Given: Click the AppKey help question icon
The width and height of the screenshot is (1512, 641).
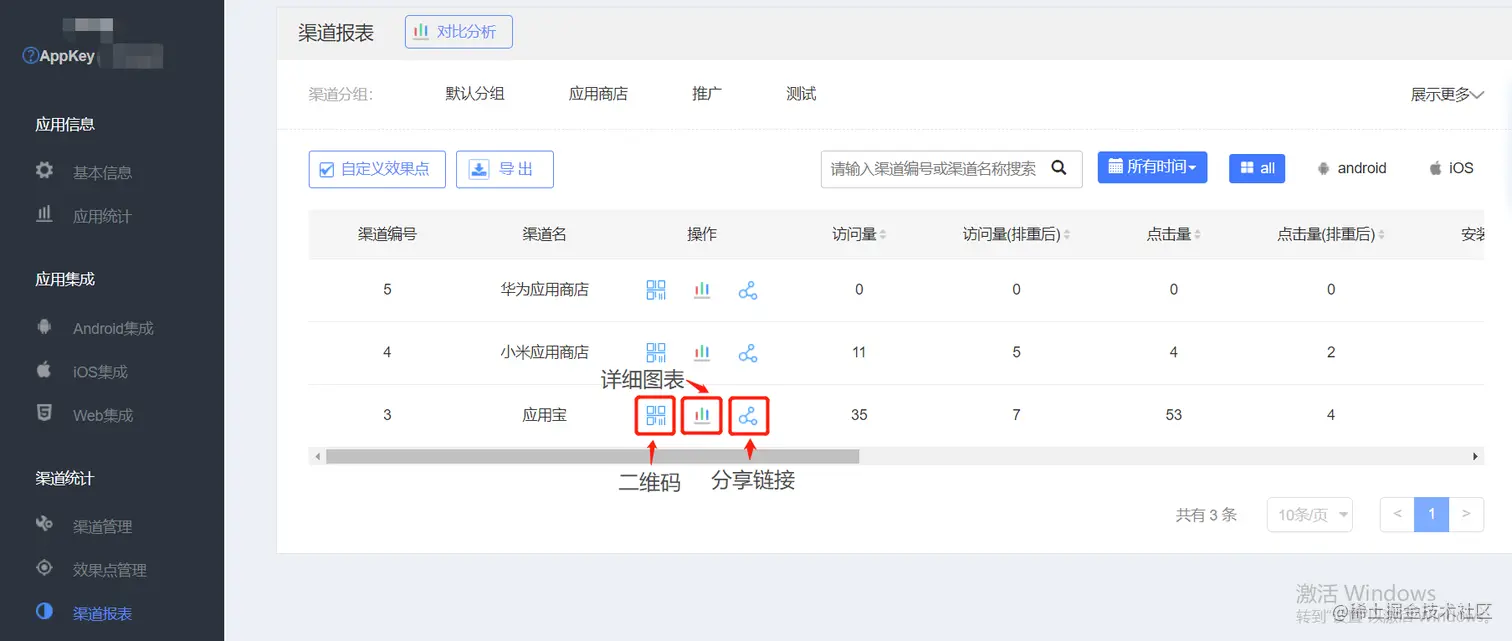Looking at the screenshot, I should point(30,56).
